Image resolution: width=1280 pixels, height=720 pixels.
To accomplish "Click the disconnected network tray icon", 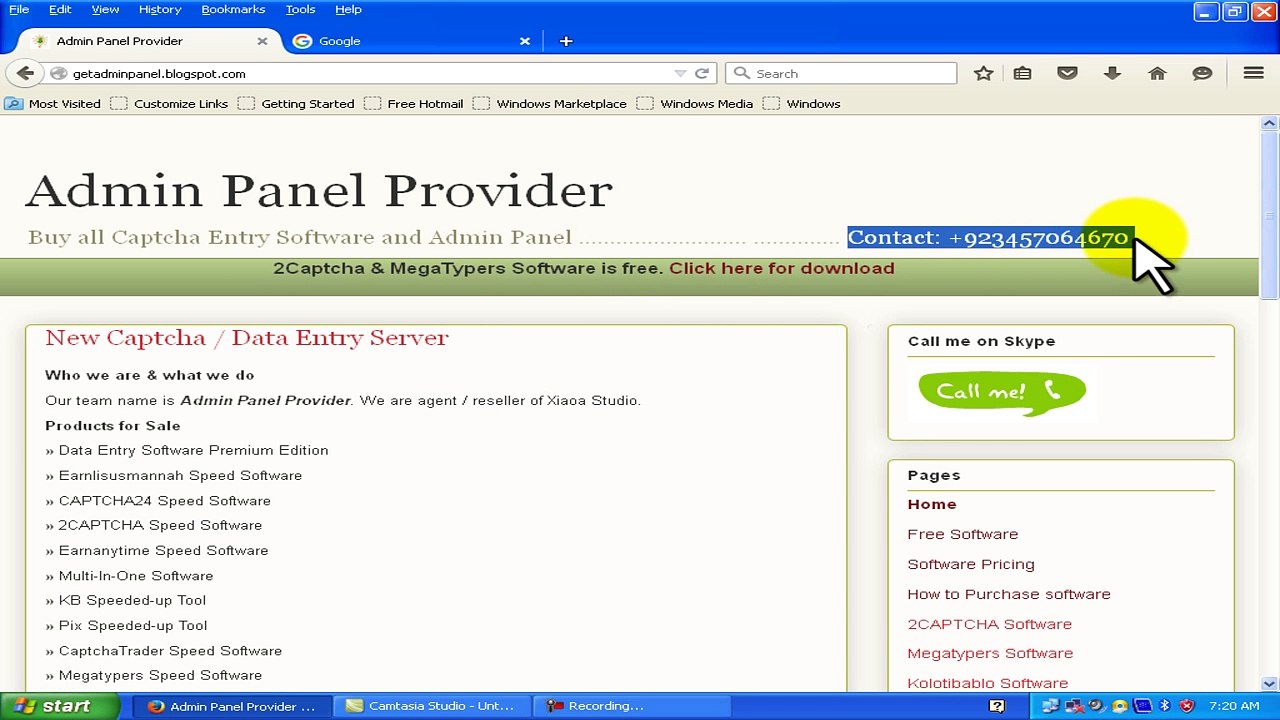I will tap(1073, 706).
